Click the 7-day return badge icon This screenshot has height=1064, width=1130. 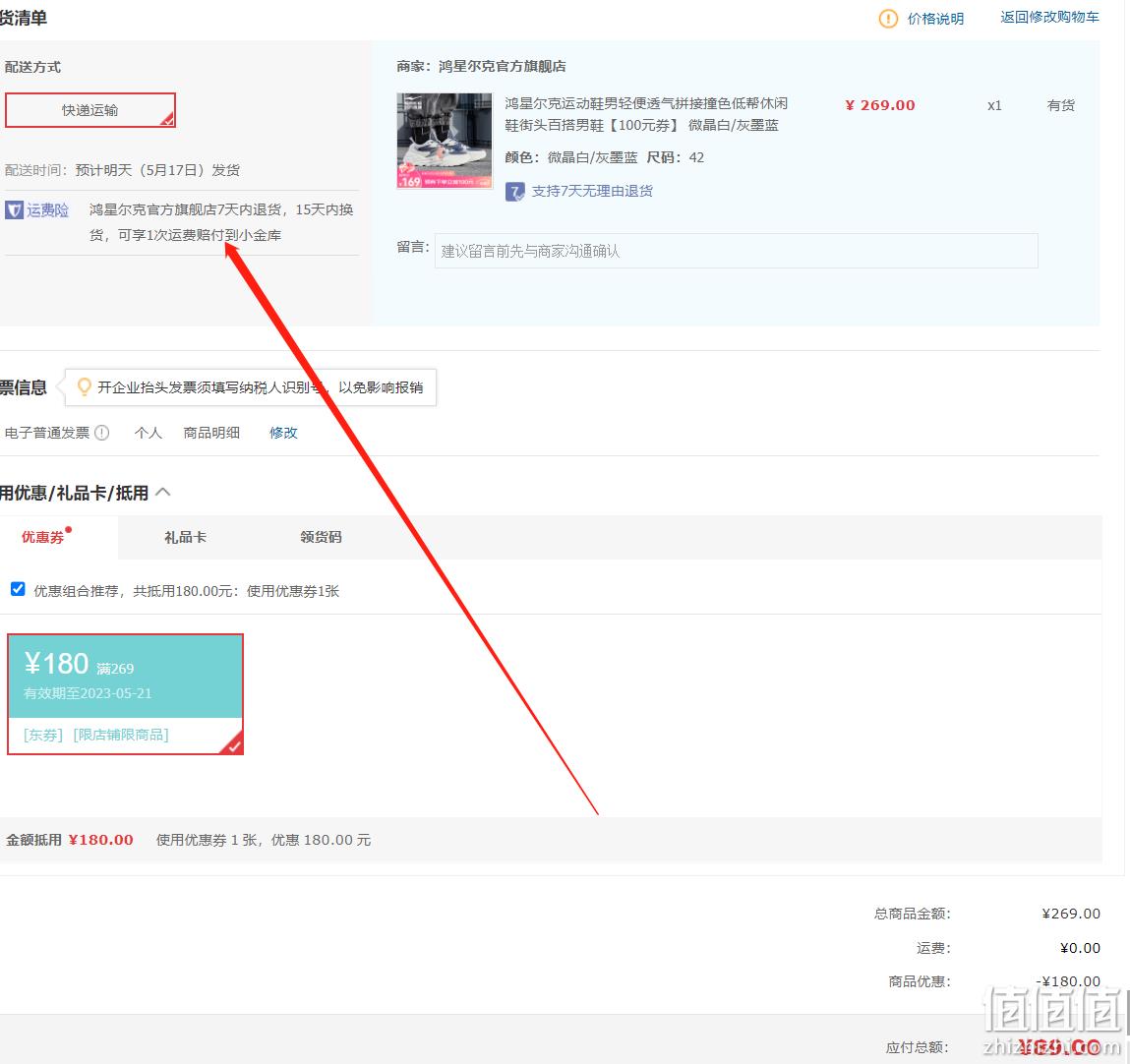coord(514,192)
